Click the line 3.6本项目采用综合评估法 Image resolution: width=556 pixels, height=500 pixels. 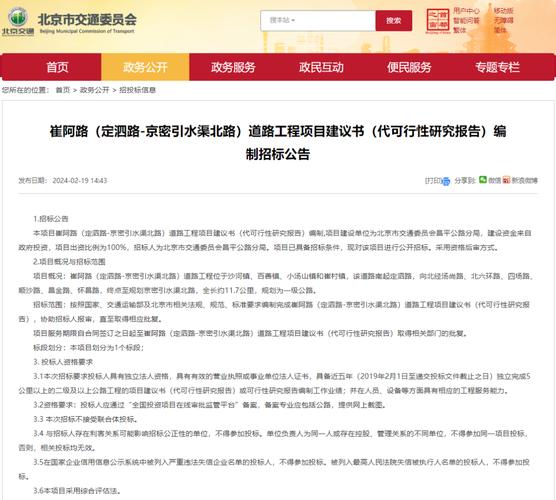(x=77, y=491)
